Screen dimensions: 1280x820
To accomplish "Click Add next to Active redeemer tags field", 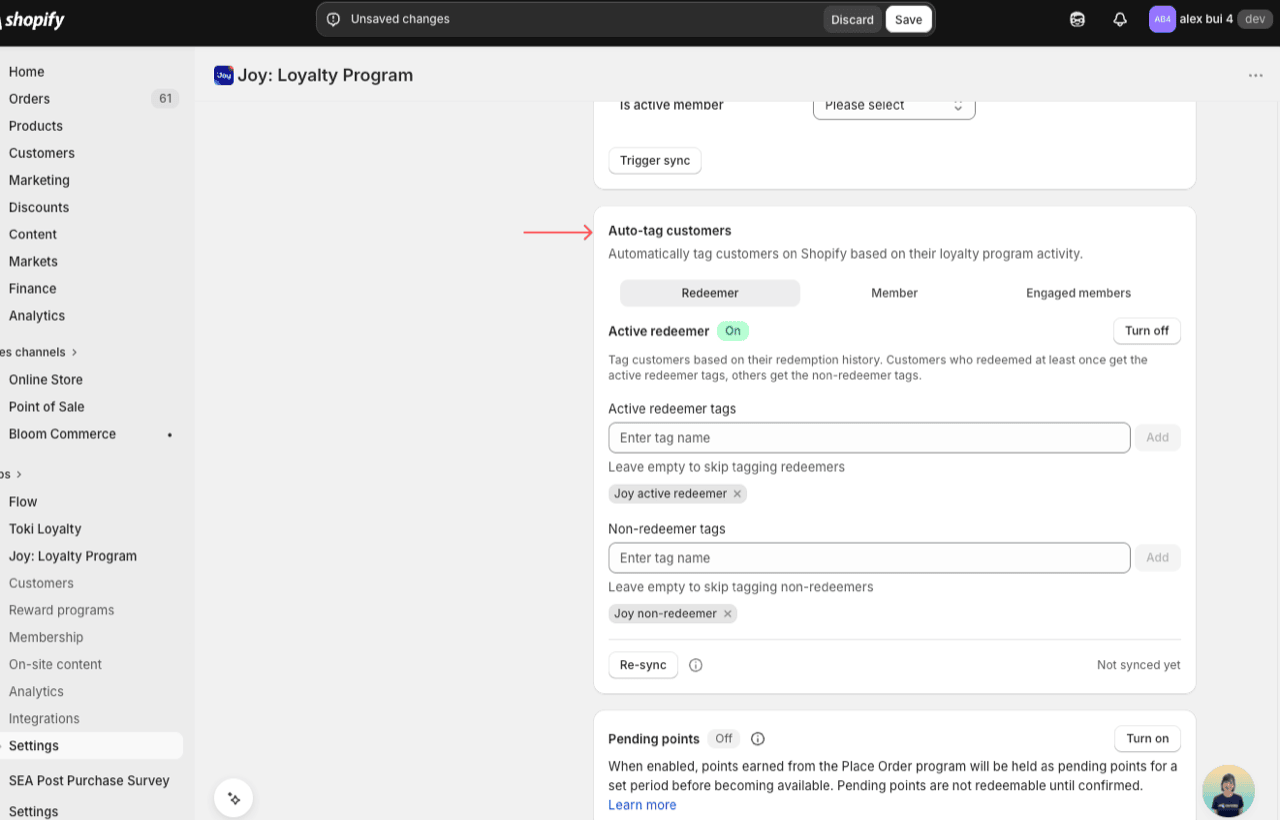I will (1158, 438).
